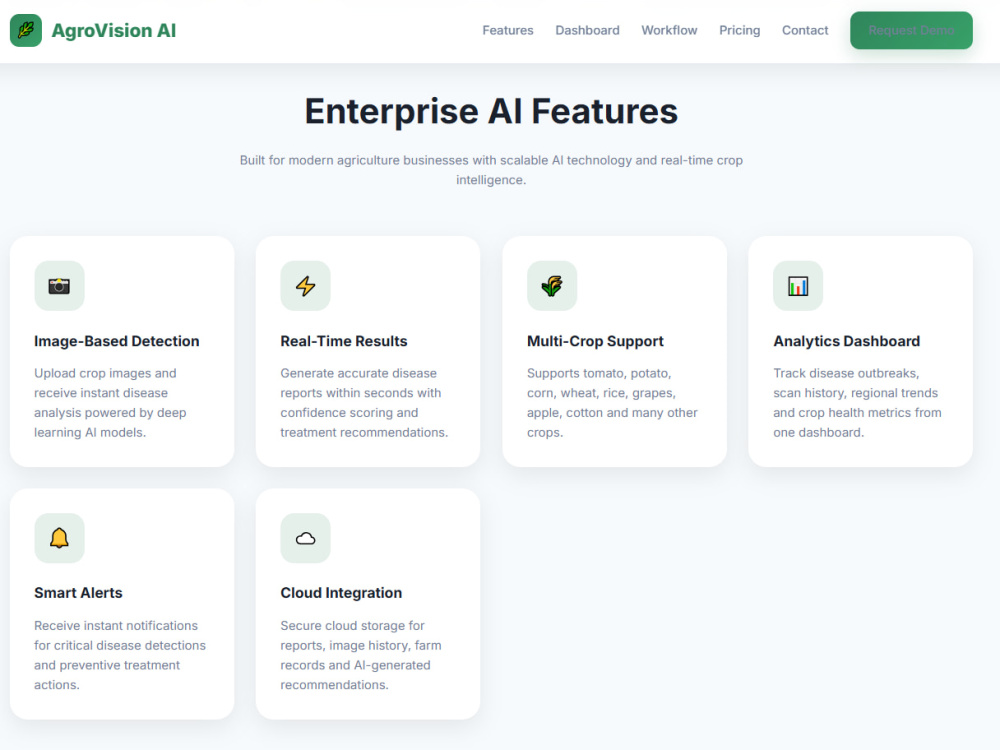Click the 'Track disease outbreaks' description
1000x750 pixels.
pos(857,402)
